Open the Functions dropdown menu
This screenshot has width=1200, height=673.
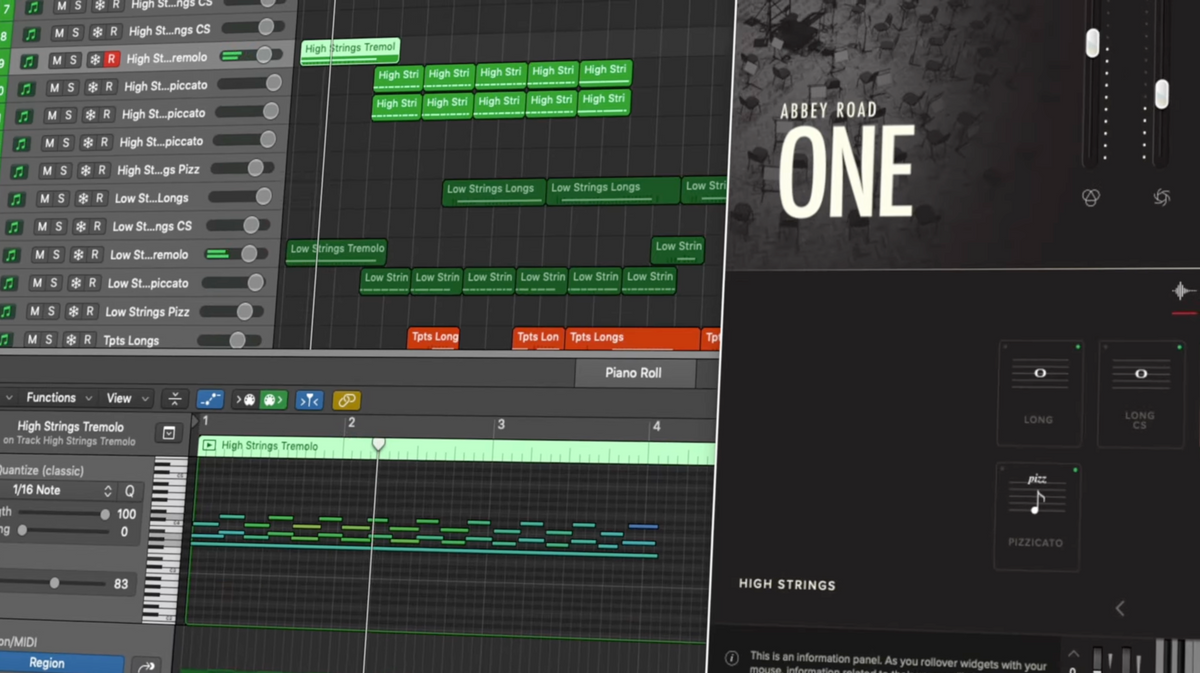58,398
